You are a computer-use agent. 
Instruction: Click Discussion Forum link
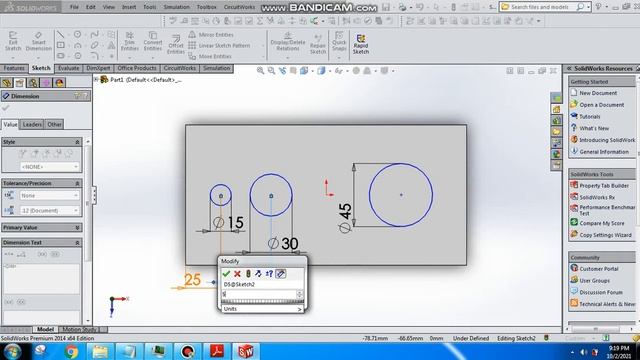coord(601,292)
